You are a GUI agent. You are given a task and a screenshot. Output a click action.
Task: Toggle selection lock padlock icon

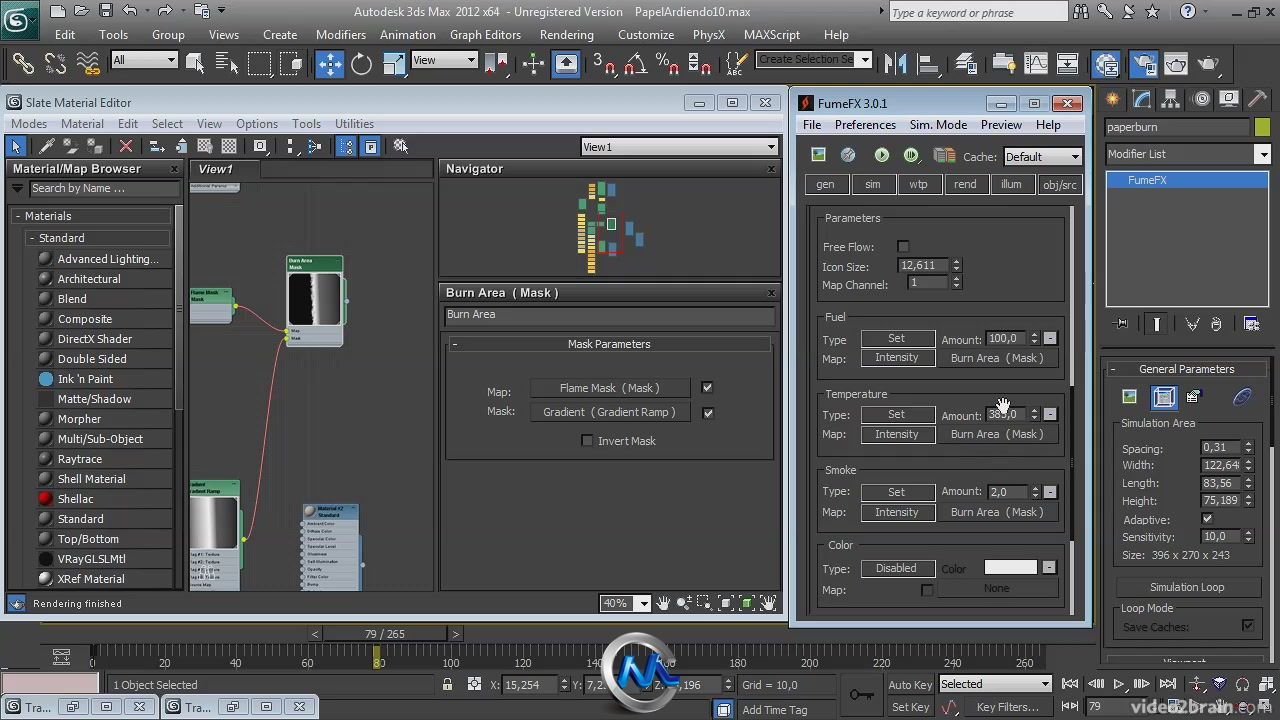[x=448, y=684]
